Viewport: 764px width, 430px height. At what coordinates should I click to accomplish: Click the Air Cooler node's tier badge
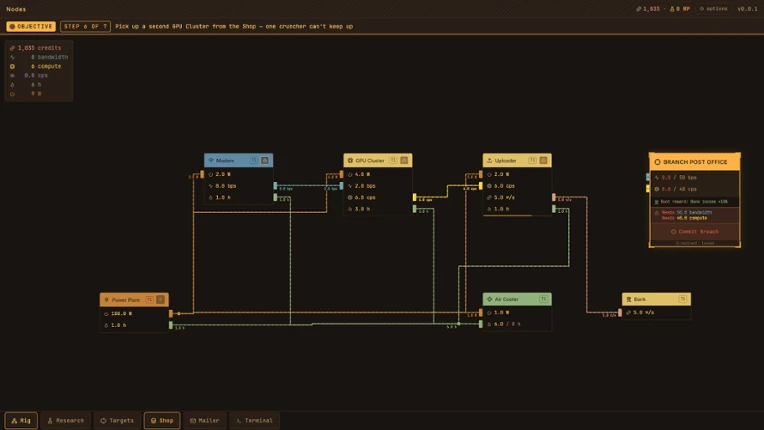(543, 299)
